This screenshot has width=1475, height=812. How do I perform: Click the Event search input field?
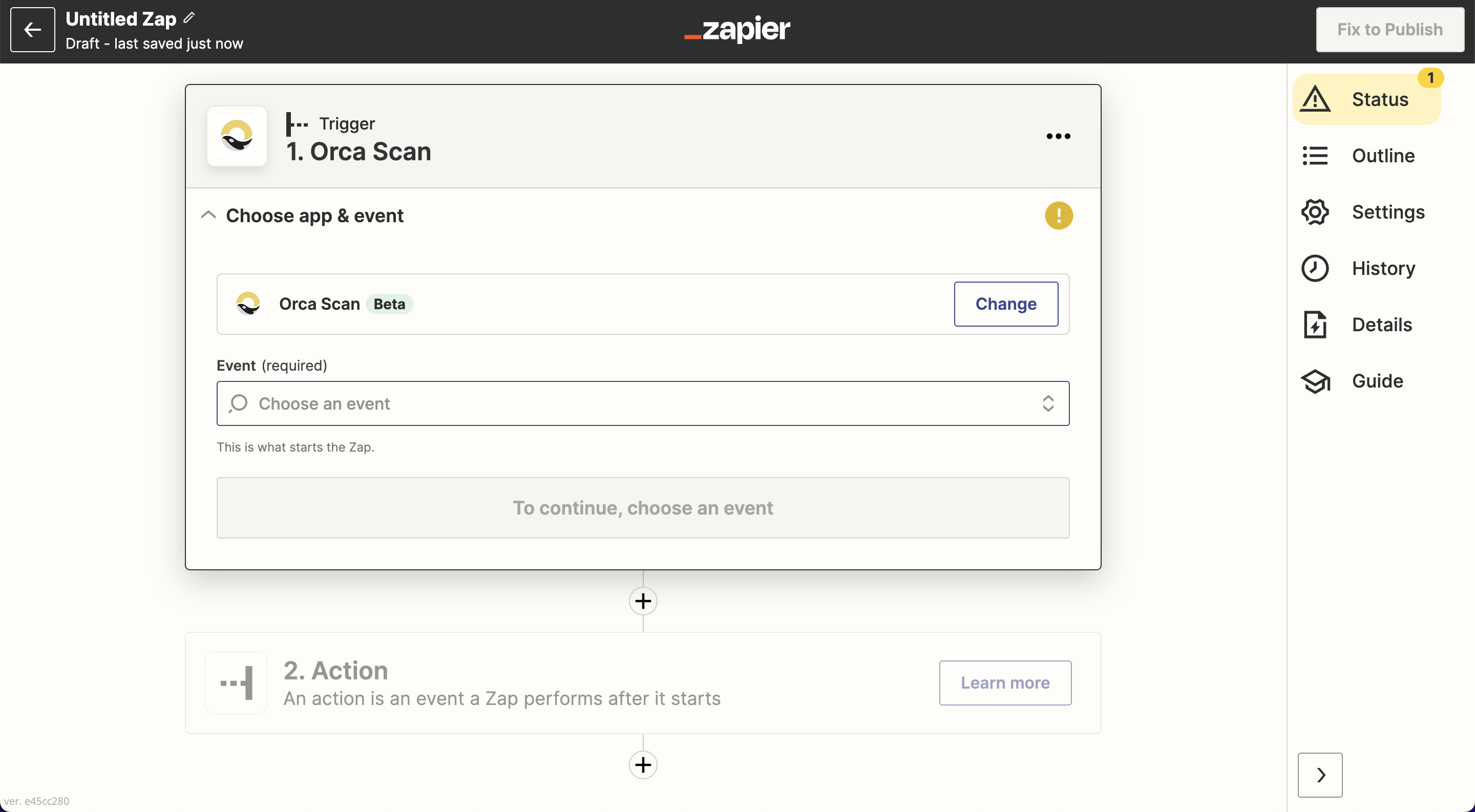(x=643, y=403)
